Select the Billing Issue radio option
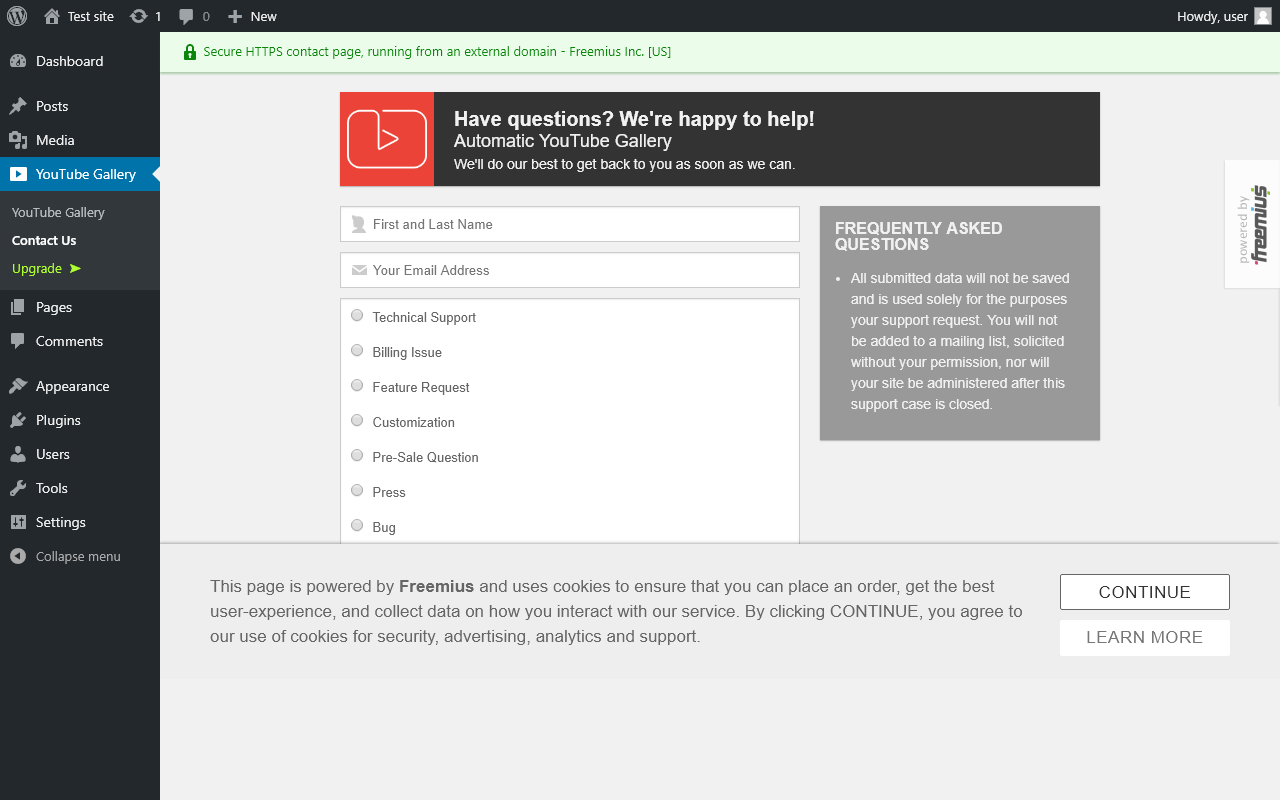This screenshot has width=1280, height=800. (x=357, y=351)
